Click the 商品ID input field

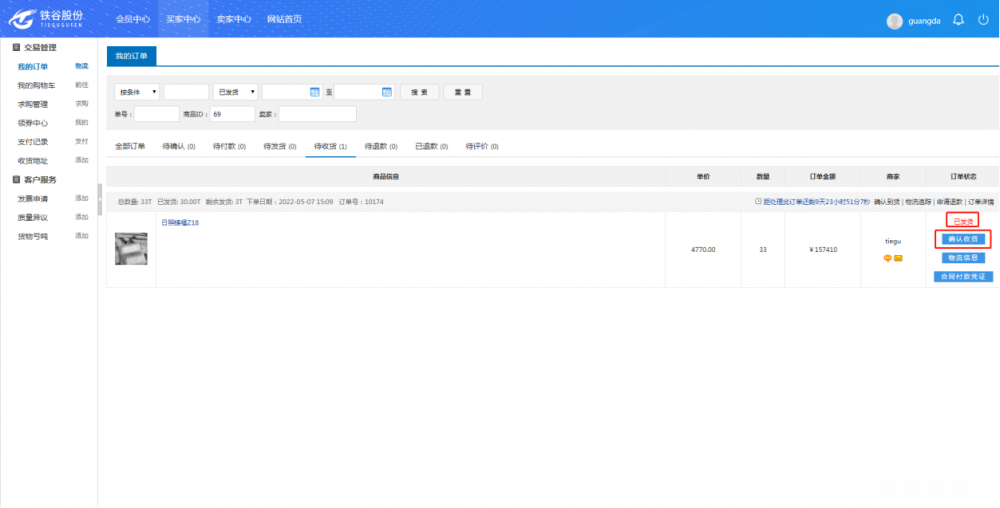[232, 114]
